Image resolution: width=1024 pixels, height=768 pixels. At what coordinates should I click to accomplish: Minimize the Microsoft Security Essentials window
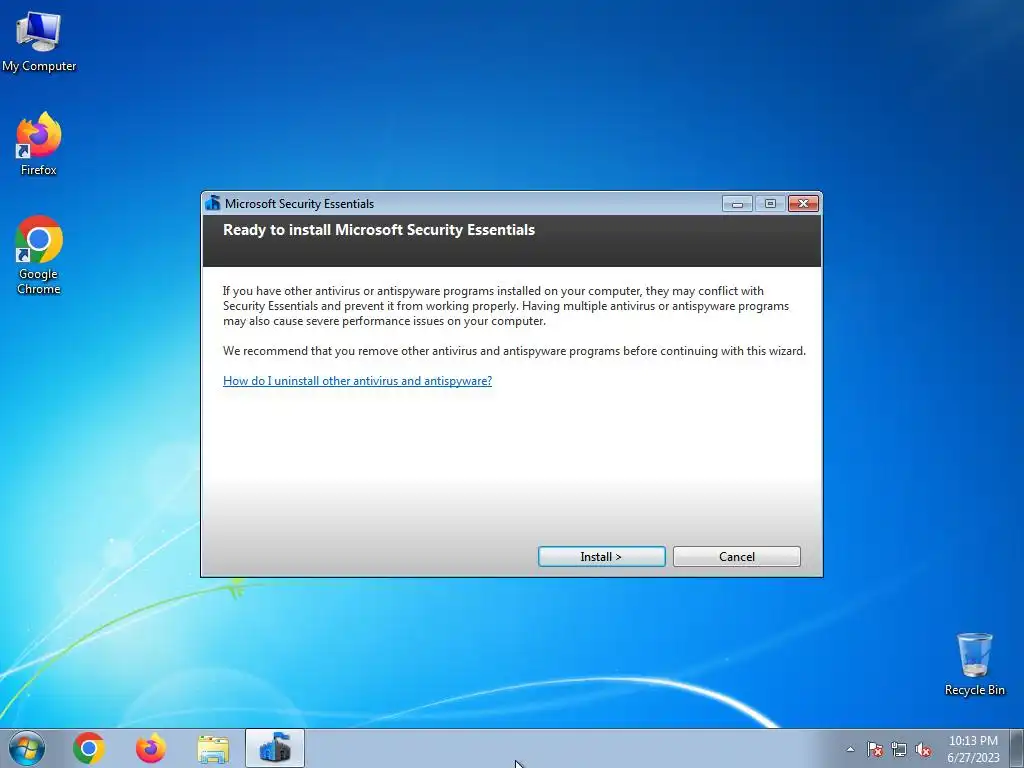(x=737, y=204)
